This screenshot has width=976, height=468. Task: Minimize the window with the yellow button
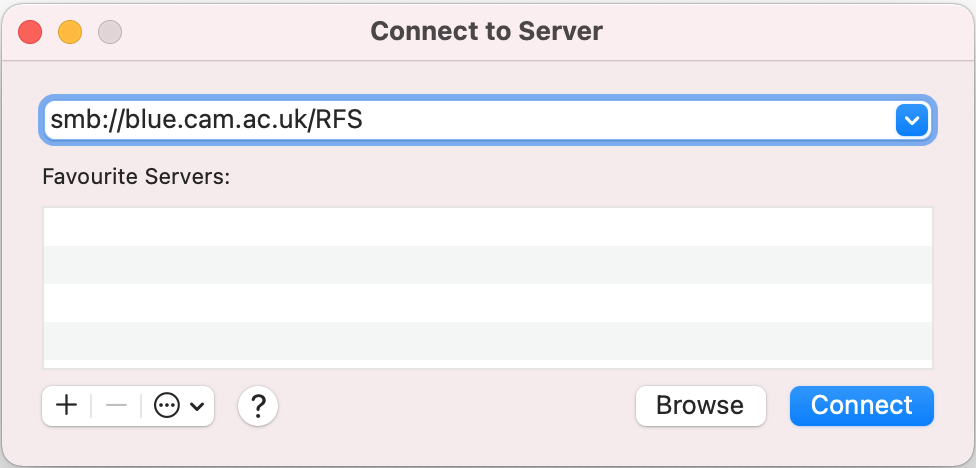[x=70, y=31]
